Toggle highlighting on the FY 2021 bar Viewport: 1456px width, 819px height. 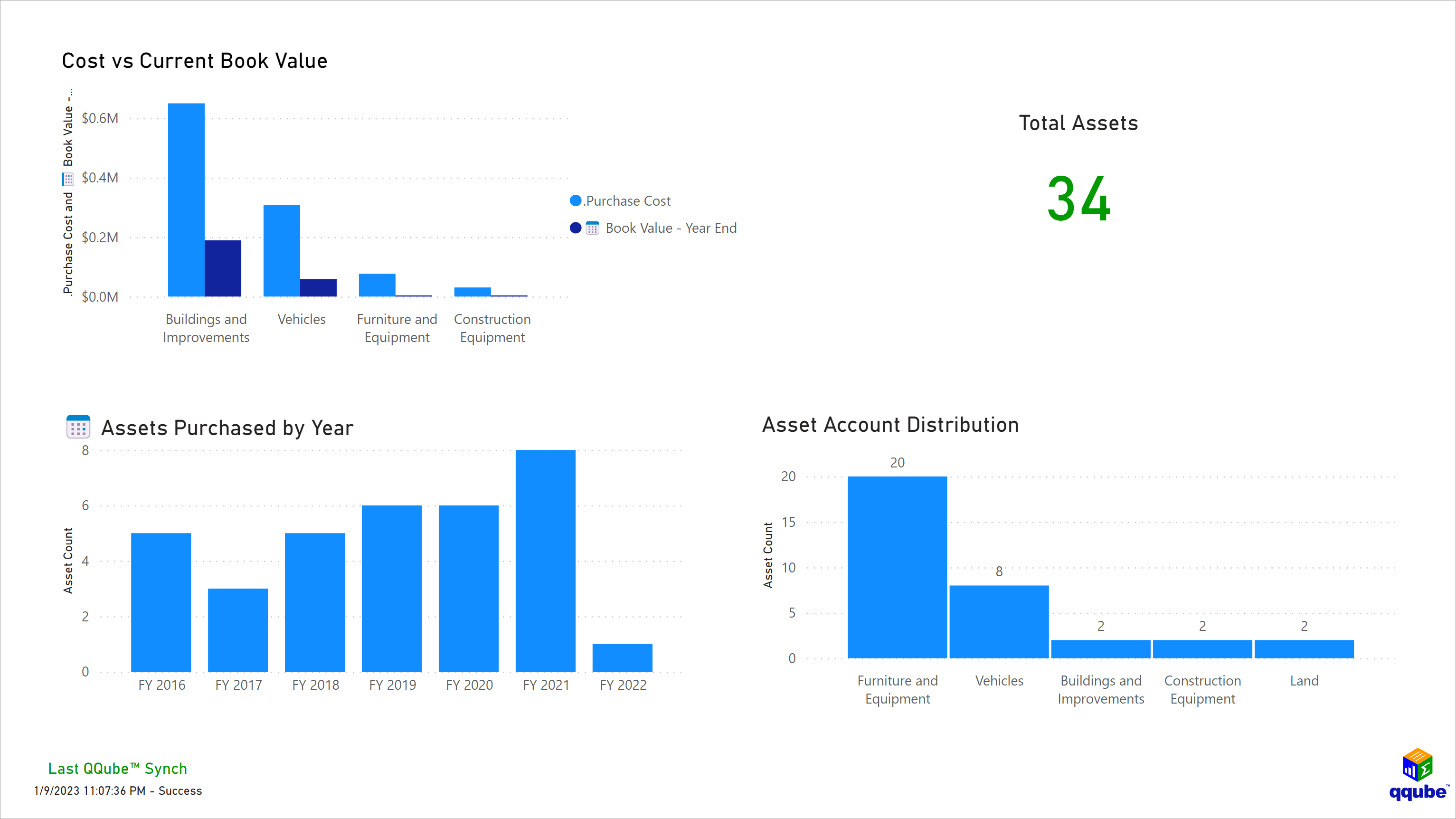point(545,560)
